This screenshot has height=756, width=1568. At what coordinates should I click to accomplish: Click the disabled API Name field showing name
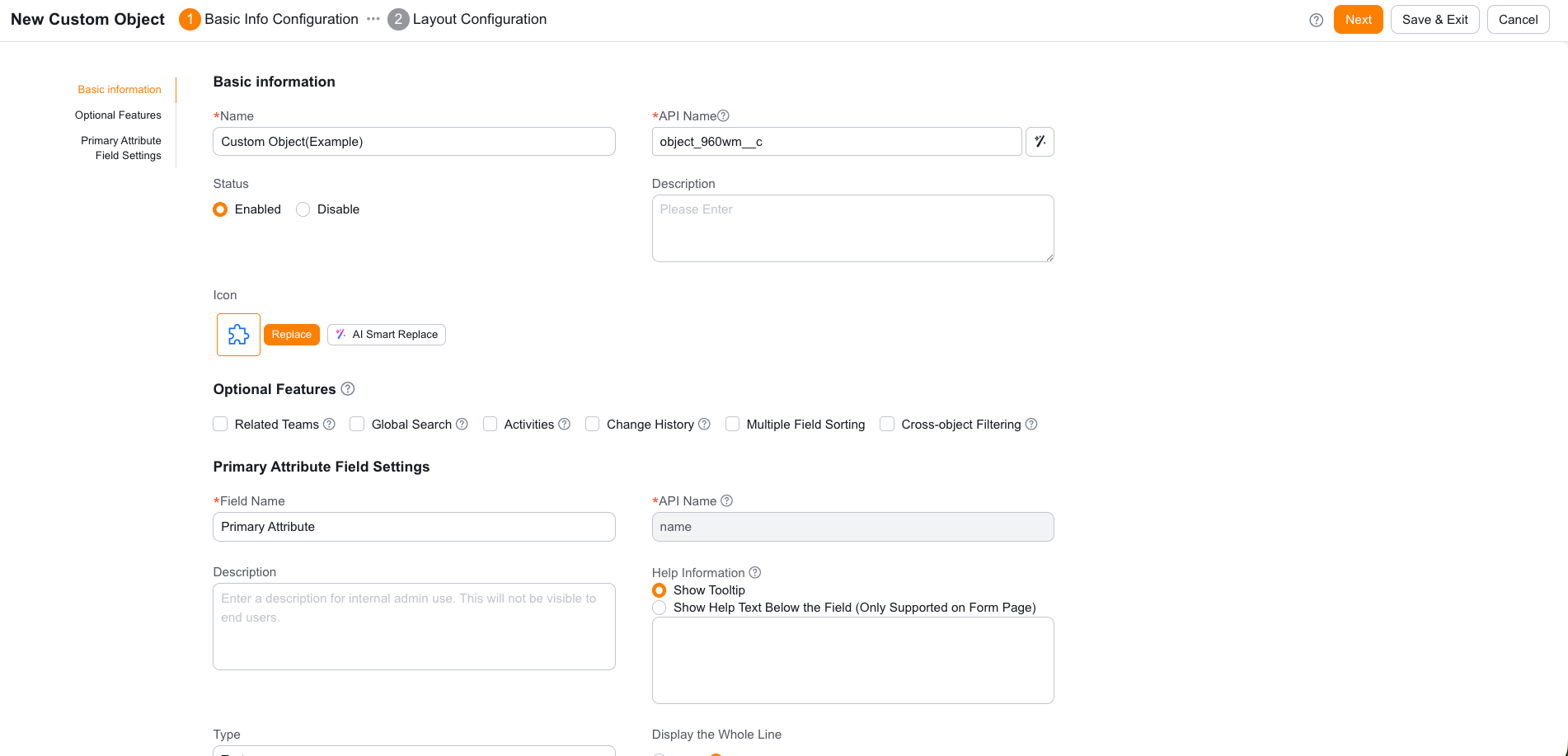pyautogui.click(x=852, y=527)
